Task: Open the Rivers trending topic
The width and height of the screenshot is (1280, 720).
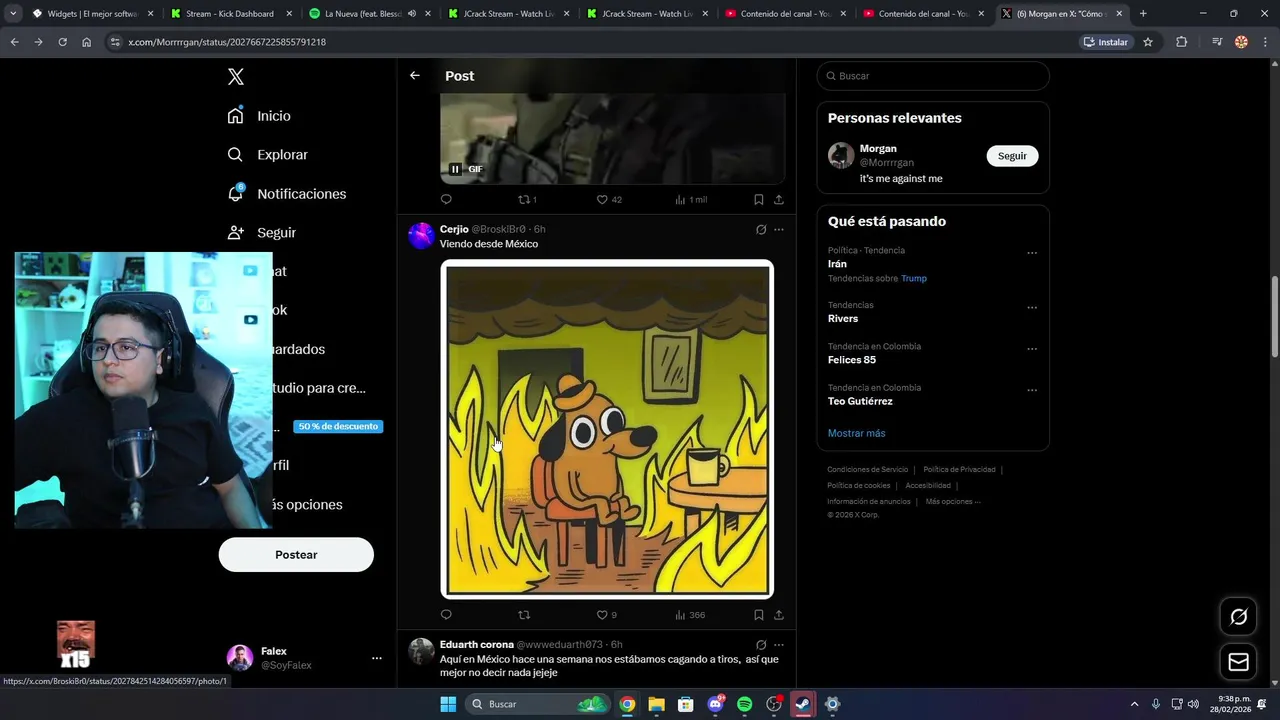Action: [843, 319]
